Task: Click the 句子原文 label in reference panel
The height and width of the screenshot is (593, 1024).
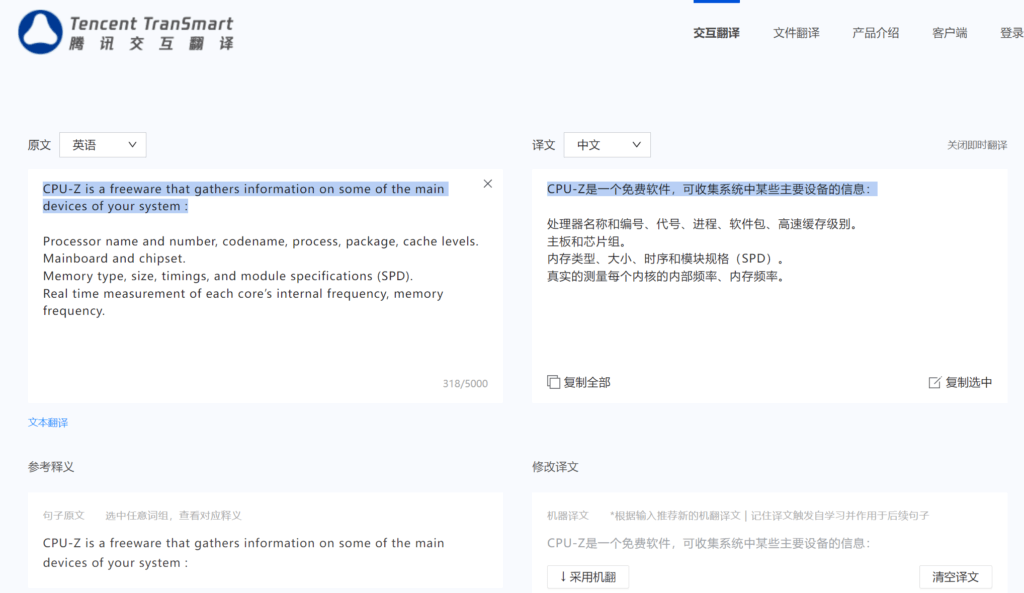Action: 64,515
